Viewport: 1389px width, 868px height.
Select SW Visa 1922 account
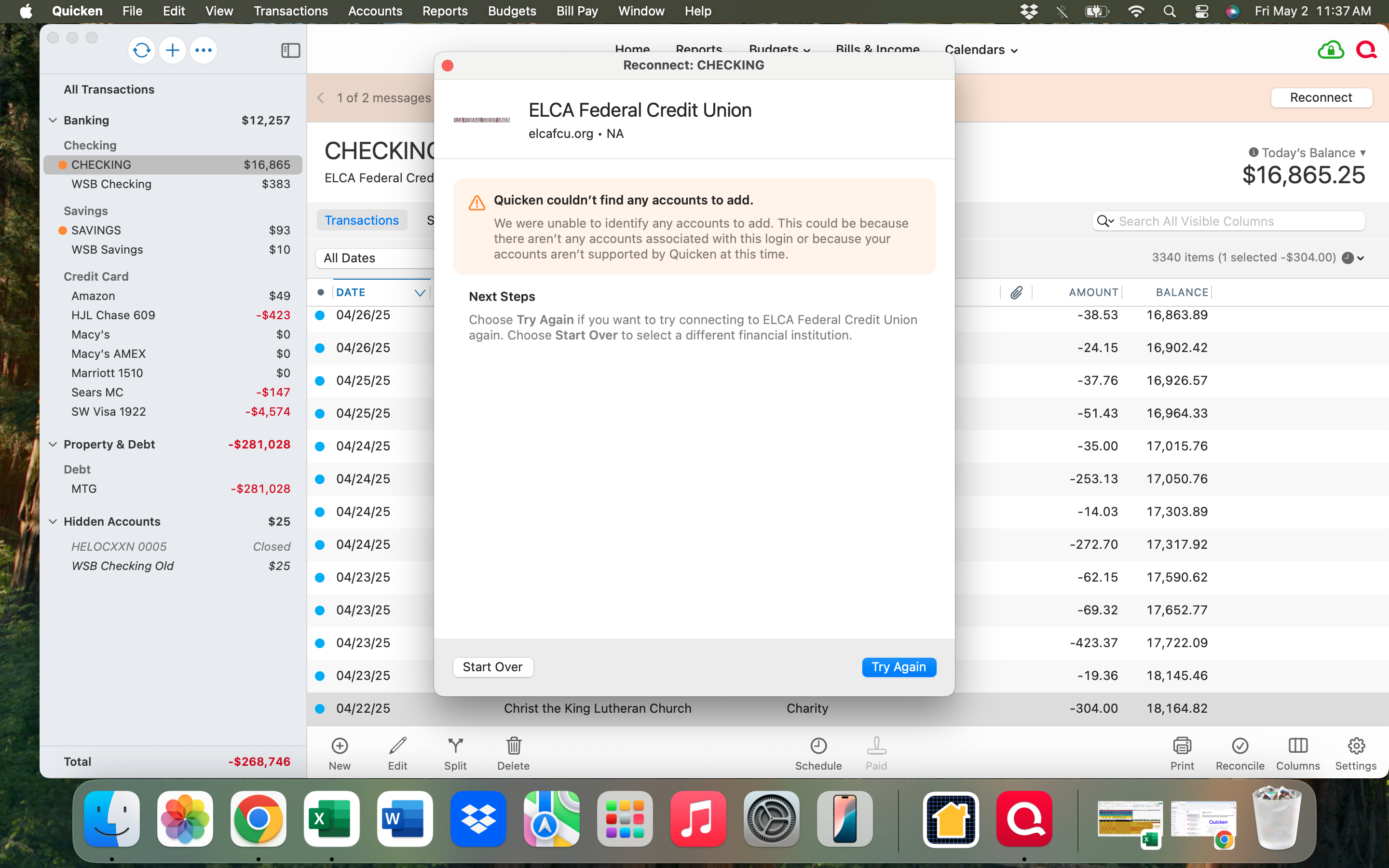pos(172,412)
